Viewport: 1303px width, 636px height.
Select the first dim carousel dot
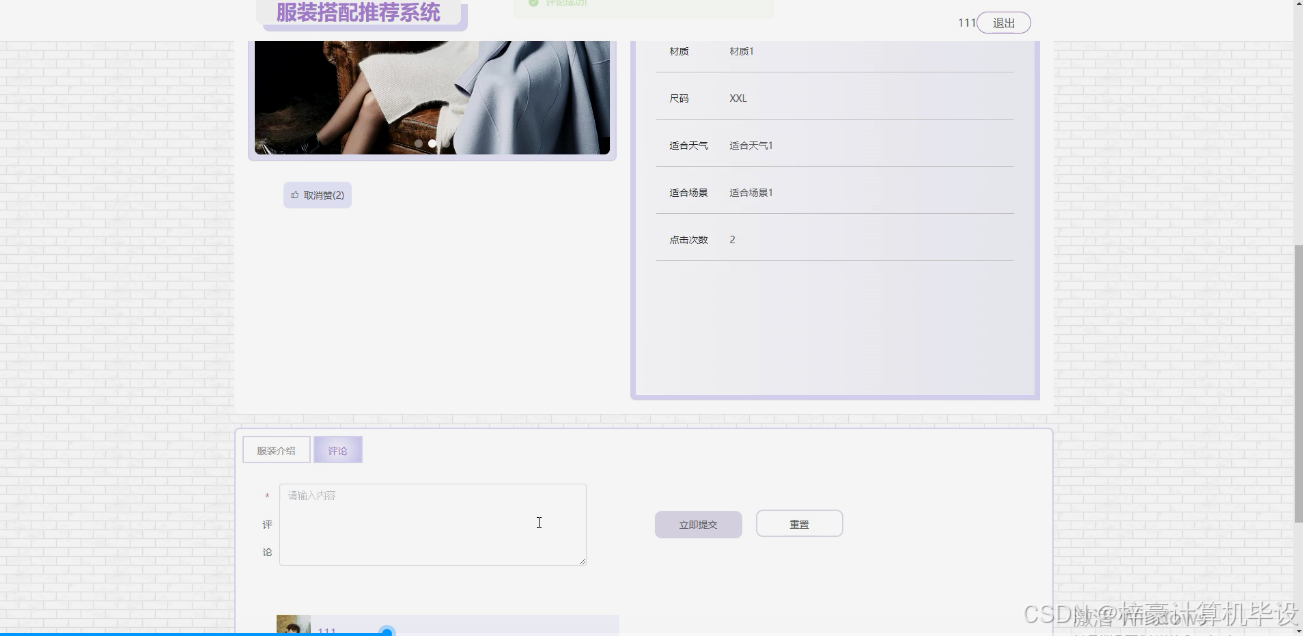click(418, 144)
